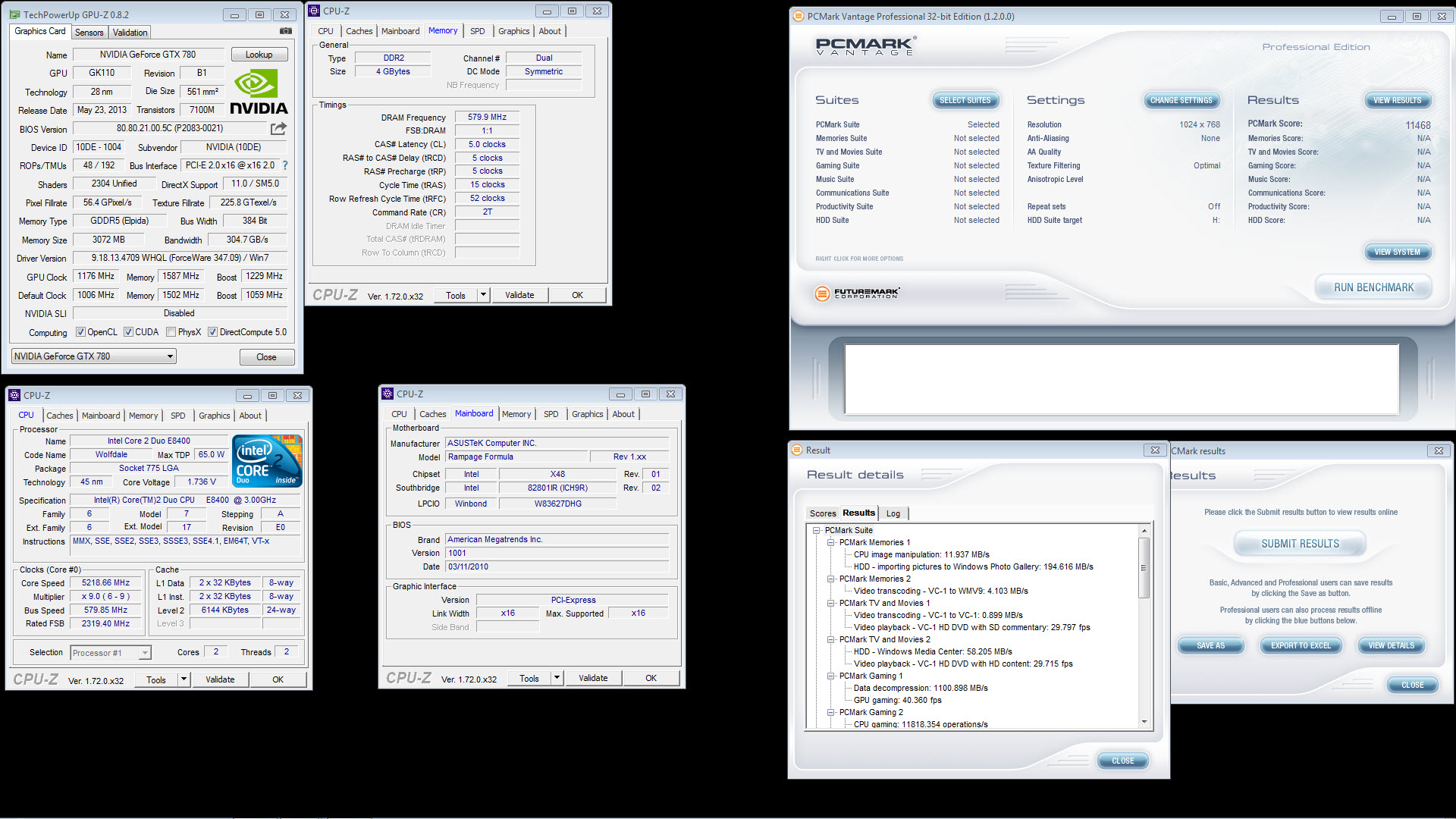Click the Lookup button in GPU-Z
1456x819 pixels.
tap(259, 55)
